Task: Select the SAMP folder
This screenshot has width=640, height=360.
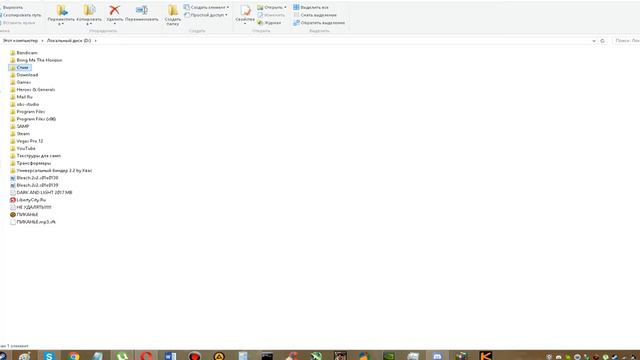Action: point(20,126)
